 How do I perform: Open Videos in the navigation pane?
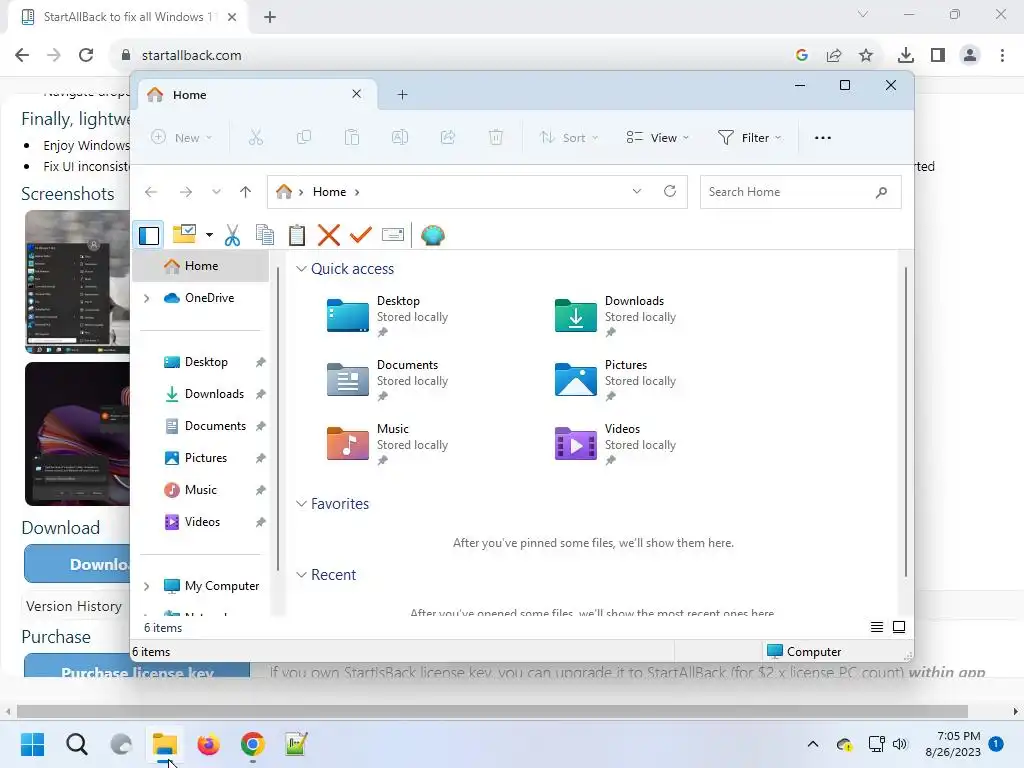click(x=202, y=522)
